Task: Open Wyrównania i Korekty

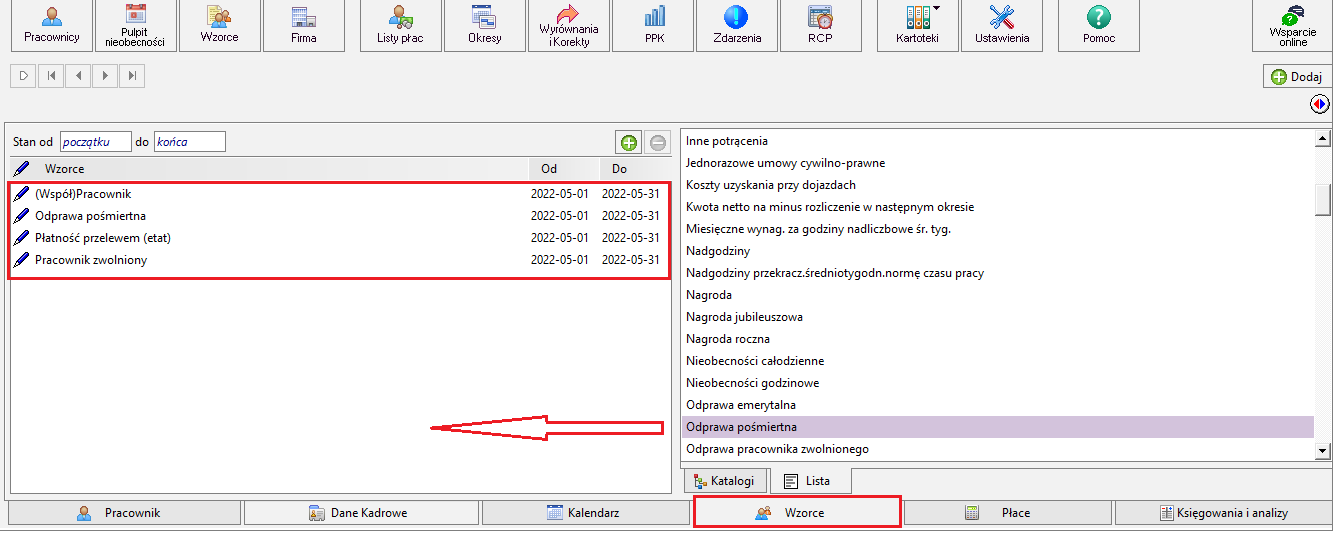Action: 568,26
